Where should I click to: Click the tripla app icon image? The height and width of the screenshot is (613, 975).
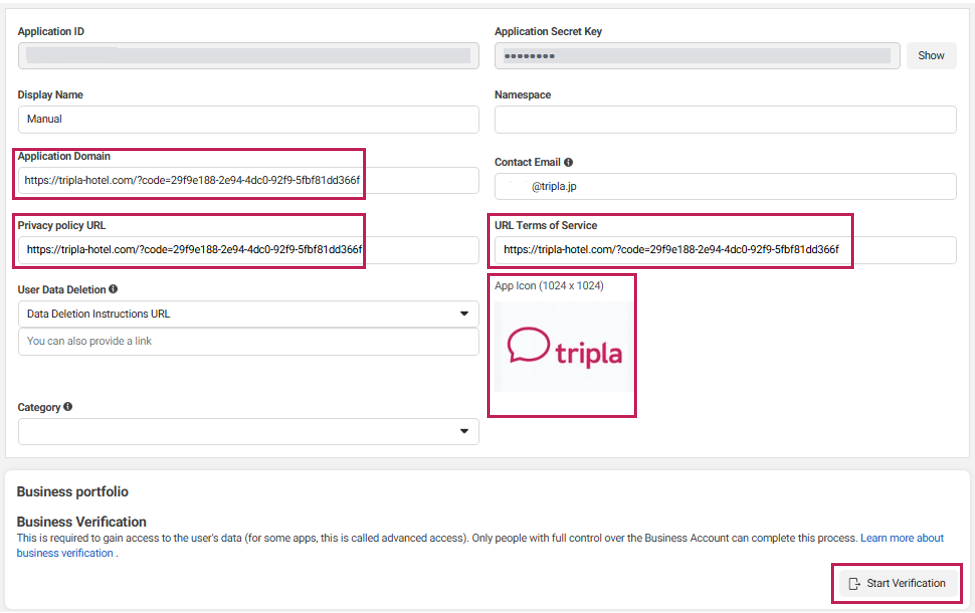(563, 347)
